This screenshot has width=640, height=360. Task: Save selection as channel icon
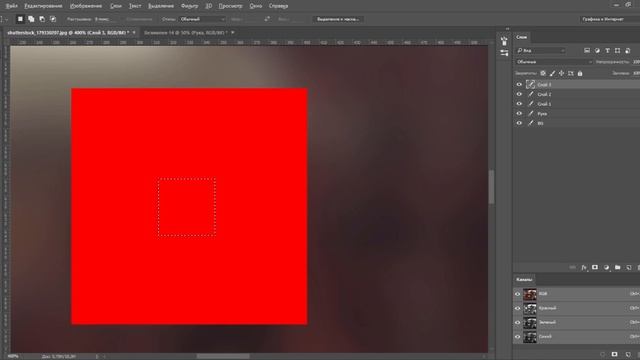614,354
